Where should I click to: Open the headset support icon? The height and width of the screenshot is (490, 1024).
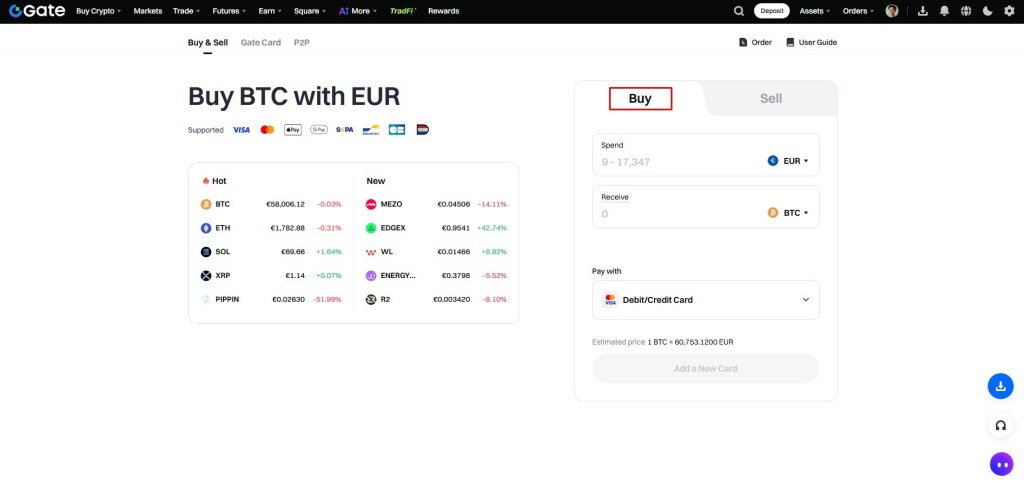pos(1000,425)
